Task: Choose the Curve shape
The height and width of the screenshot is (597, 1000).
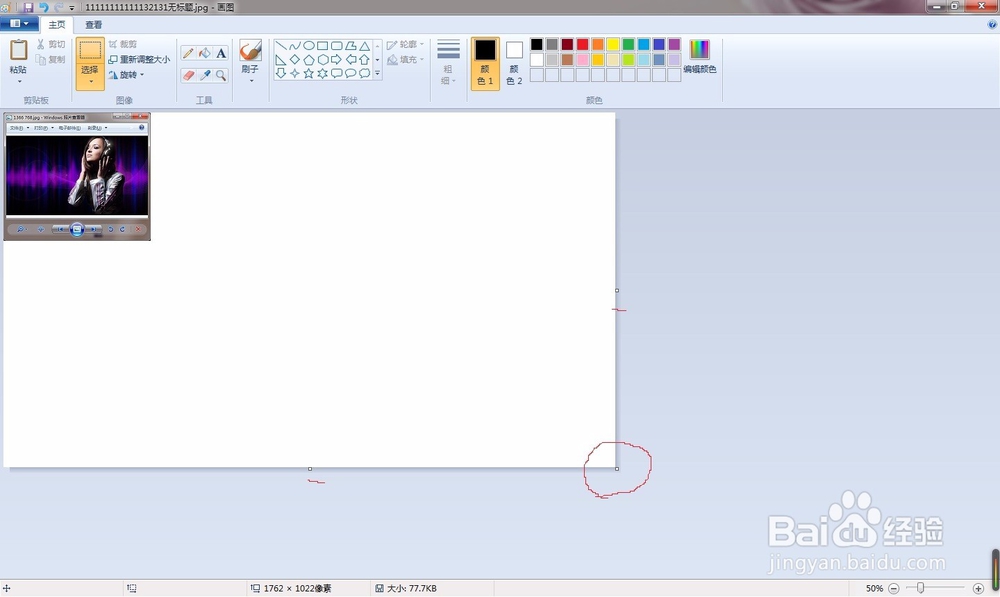Action: click(295, 46)
